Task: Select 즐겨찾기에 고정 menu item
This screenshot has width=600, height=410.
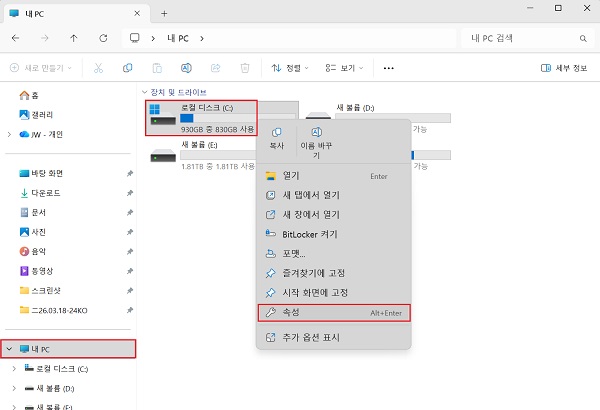Action: [334, 273]
